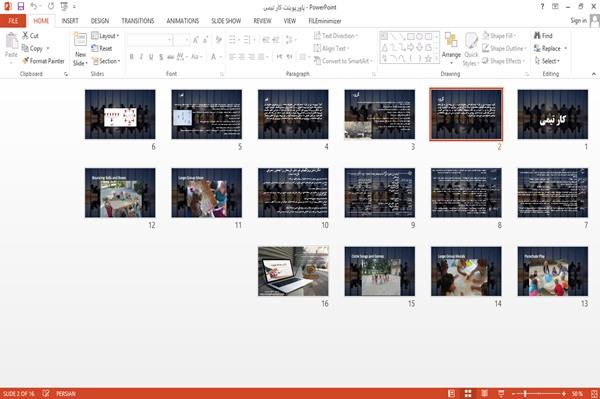The width and height of the screenshot is (600, 399).
Task: Click the Save icon in quick access toolbar
Action: coord(21,6)
